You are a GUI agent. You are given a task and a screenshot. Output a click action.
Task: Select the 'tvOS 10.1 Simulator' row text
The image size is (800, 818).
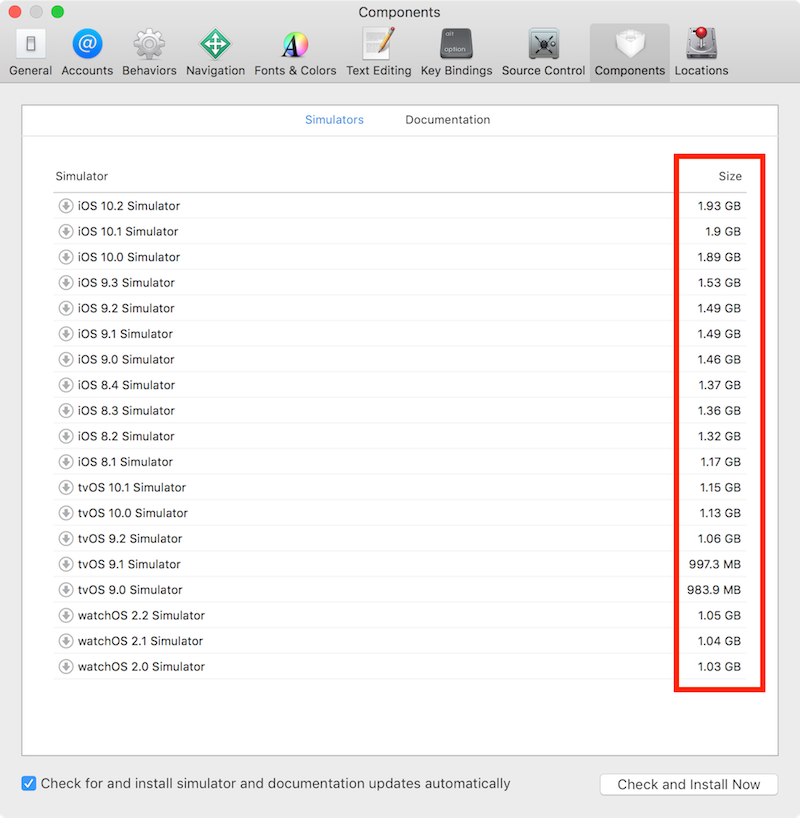coord(132,487)
